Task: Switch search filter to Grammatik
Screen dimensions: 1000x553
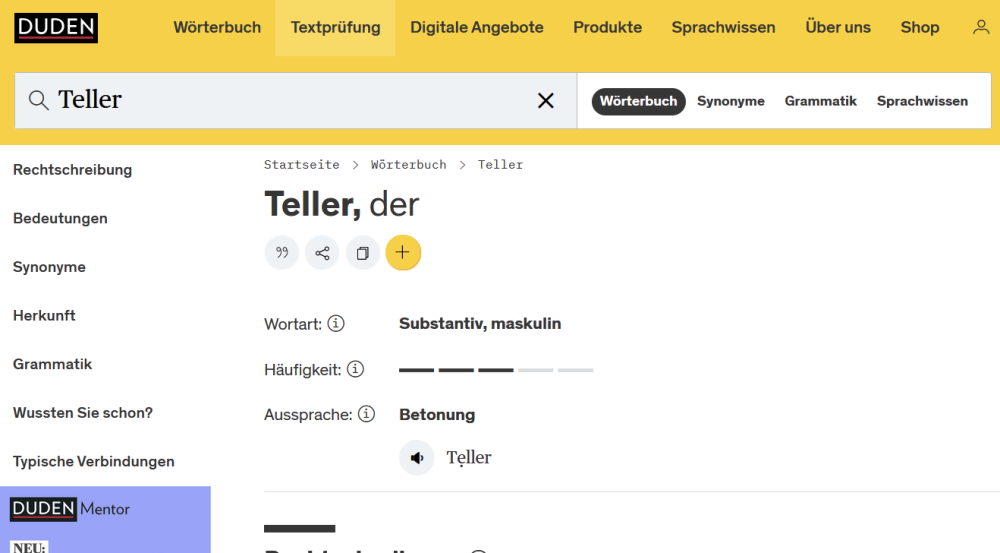Action: point(820,101)
